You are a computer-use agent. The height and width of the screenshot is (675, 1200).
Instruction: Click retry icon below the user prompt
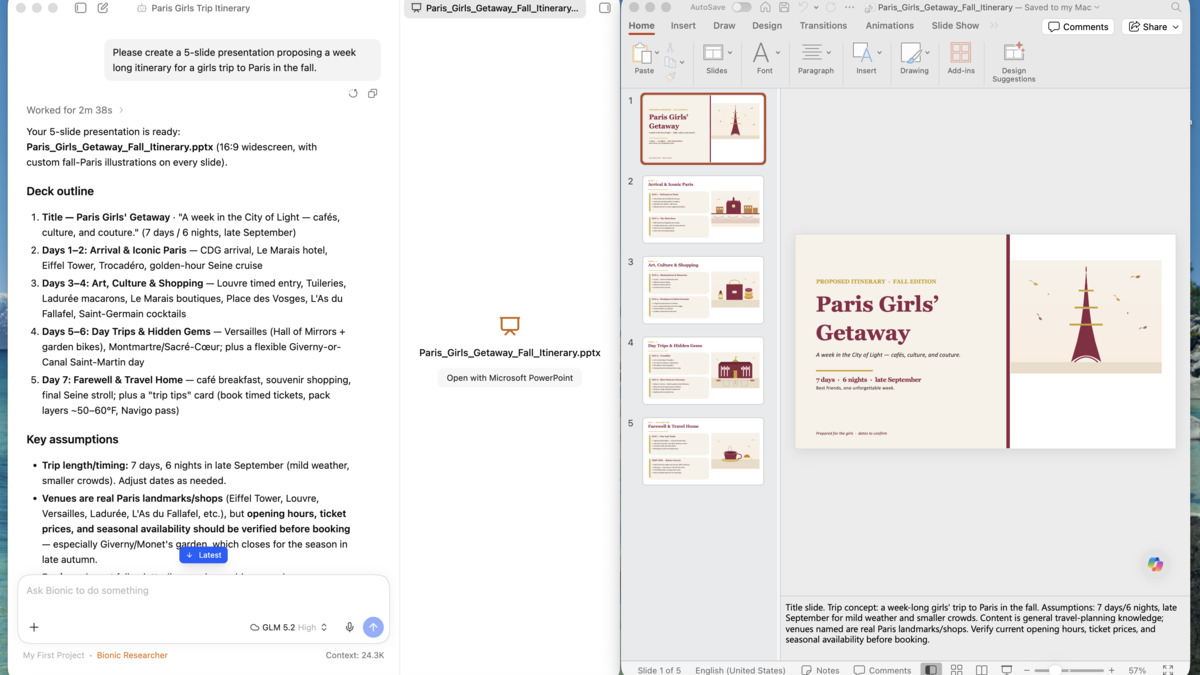coord(353,93)
